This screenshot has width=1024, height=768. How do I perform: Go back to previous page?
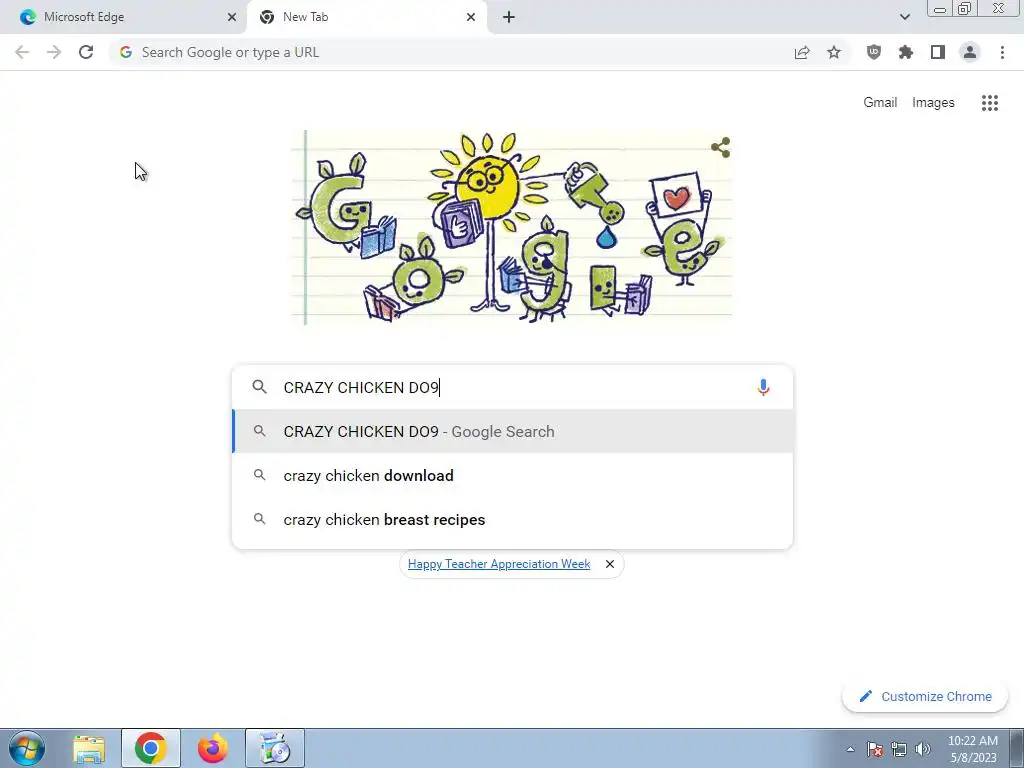coord(22,52)
